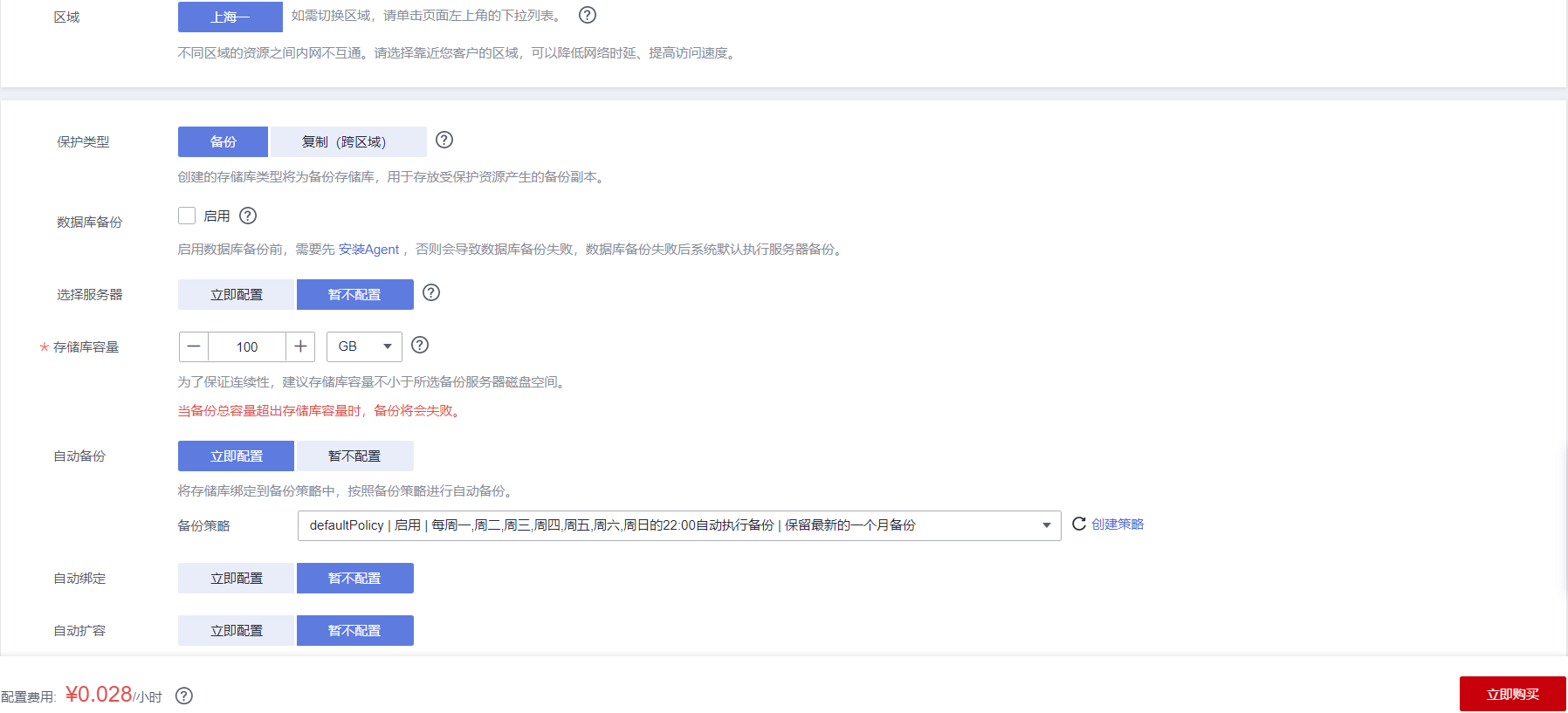Click the capacity value field showing 100
Image resolution: width=1568 pixels, height=713 pixels.
[247, 346]
